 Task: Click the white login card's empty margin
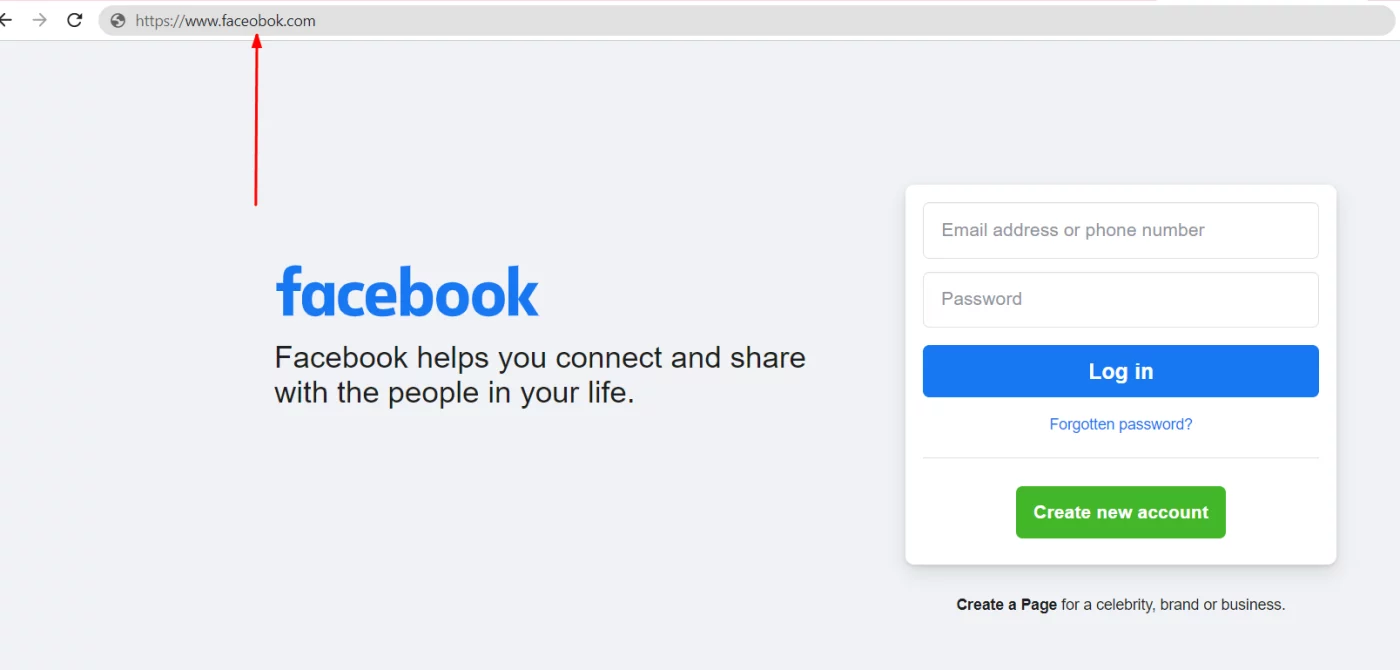point(1120,551)
